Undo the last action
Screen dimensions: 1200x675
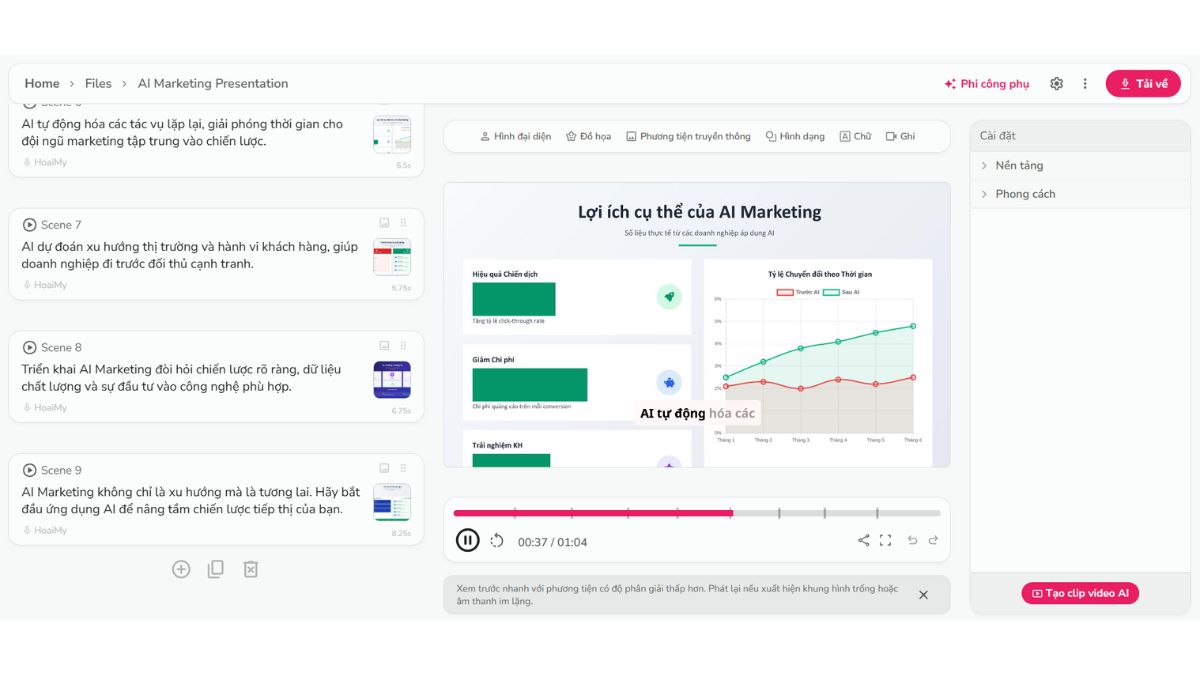(912, 540)
